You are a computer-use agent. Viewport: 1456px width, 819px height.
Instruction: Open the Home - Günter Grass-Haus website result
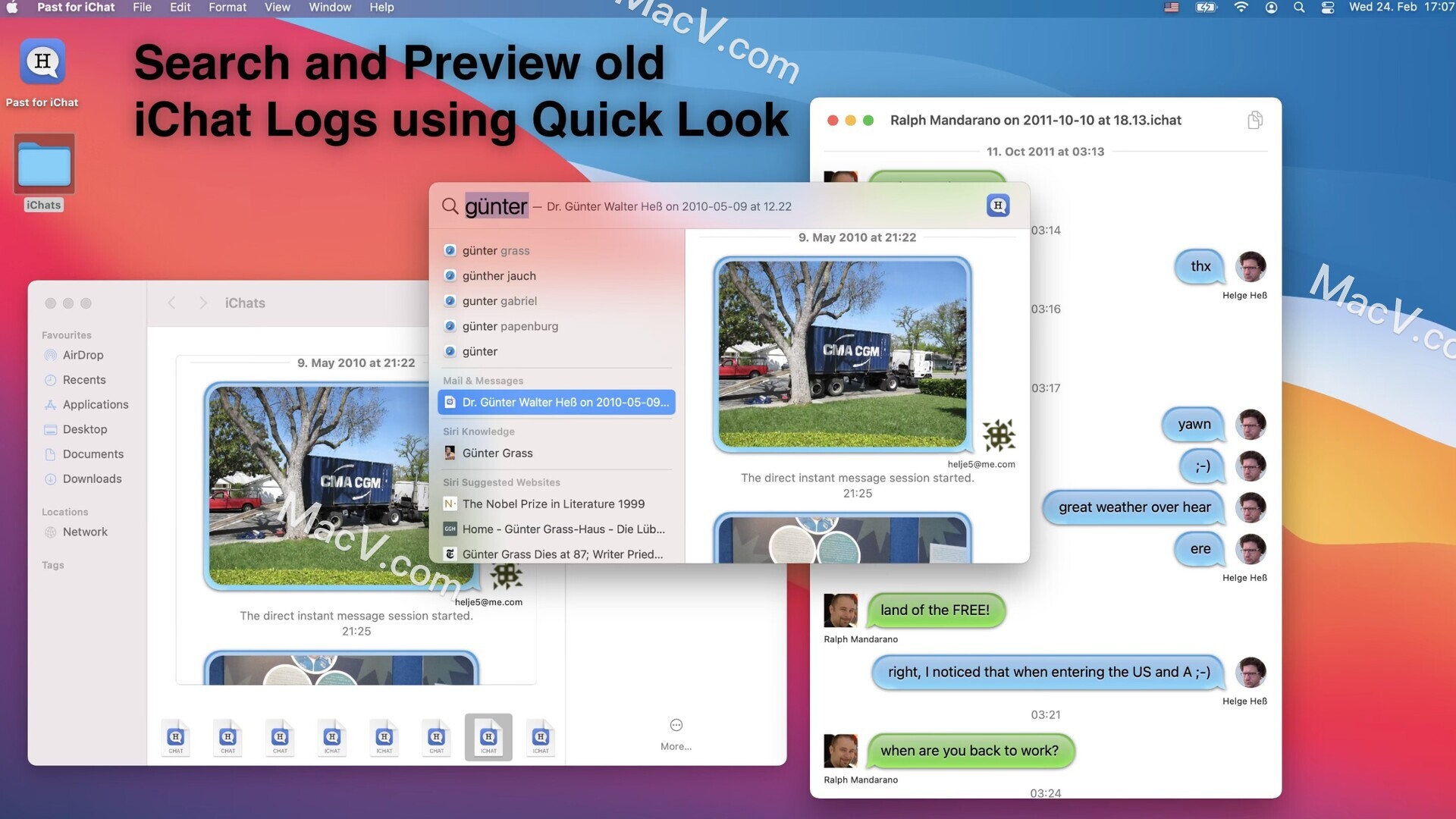pyautogui.click(x=557, y=529)
